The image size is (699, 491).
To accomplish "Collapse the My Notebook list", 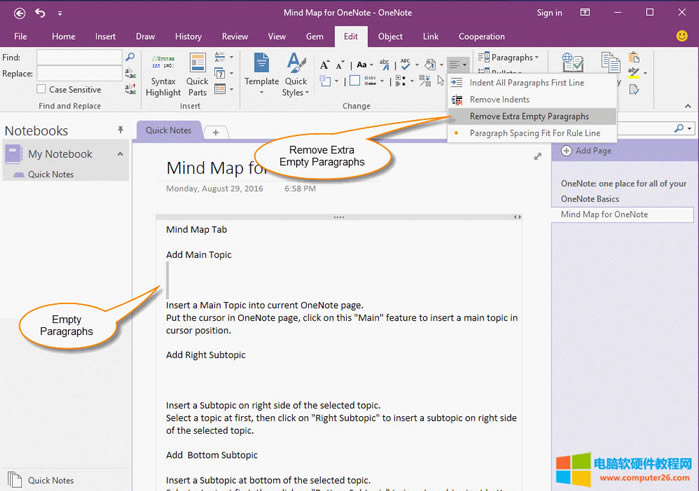I will [120, 154].
